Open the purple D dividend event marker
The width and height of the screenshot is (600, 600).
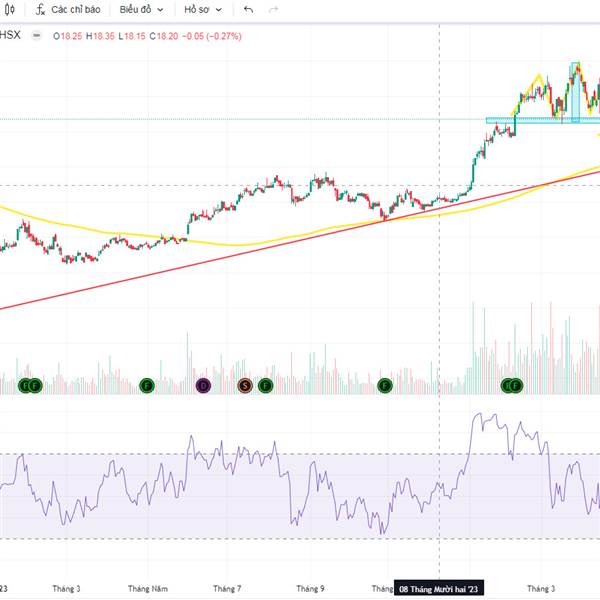pyautogui.click(x=203, y=385)
